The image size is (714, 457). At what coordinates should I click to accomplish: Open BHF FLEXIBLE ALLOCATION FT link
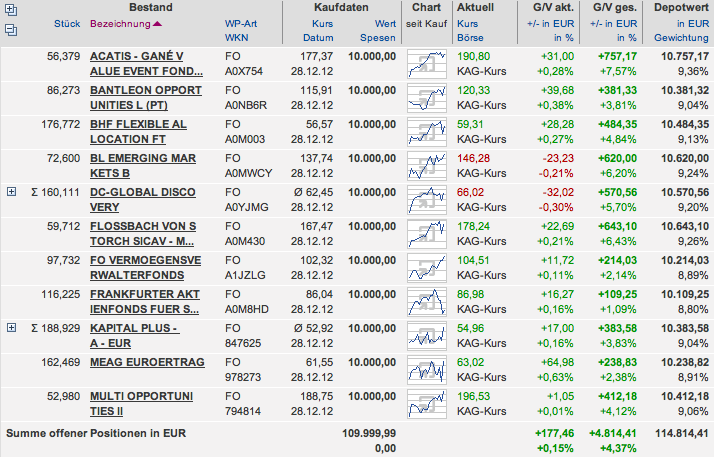click(138, 132)
